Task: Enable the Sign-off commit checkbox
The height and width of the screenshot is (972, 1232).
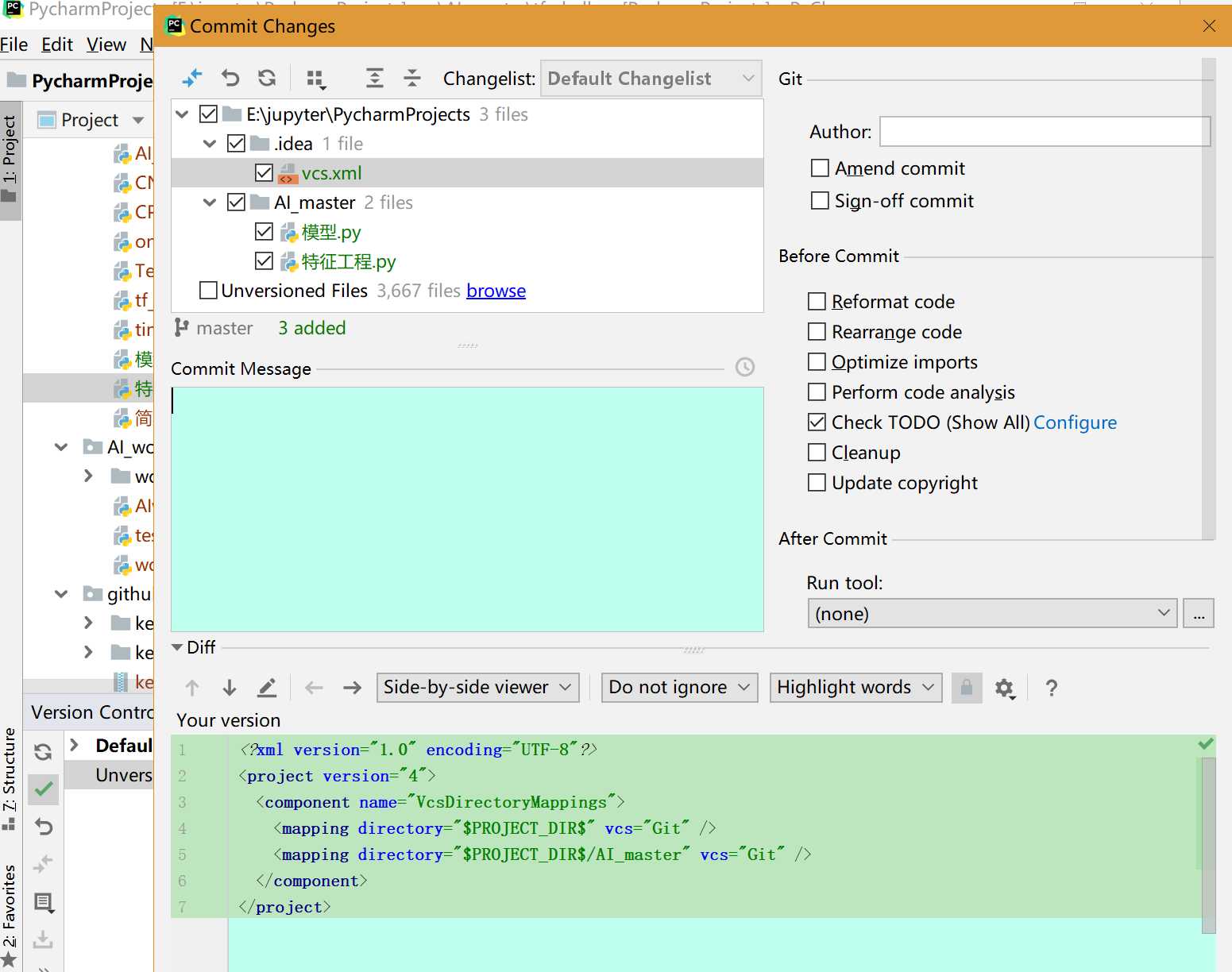Action: click(820, 201)
